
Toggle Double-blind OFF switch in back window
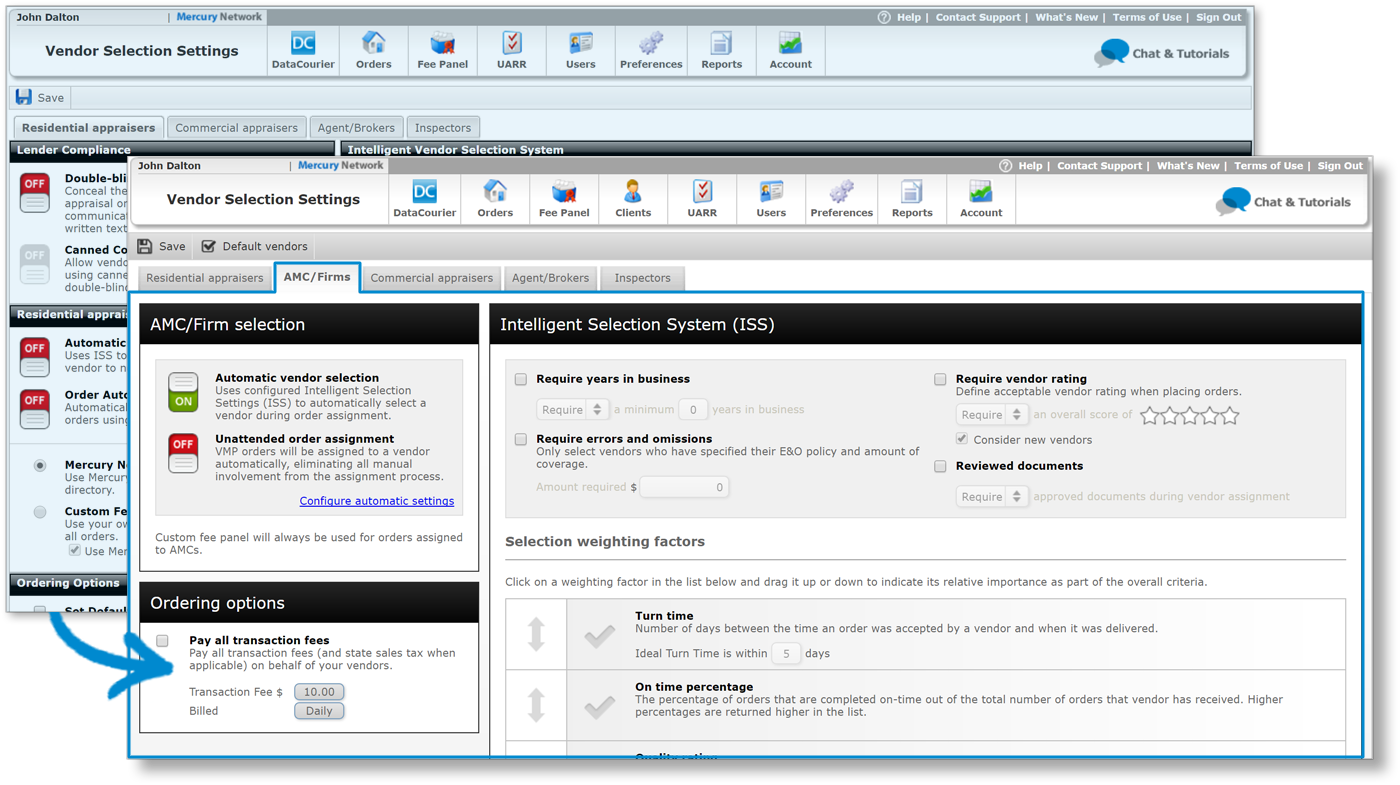[x=35, y=192]
